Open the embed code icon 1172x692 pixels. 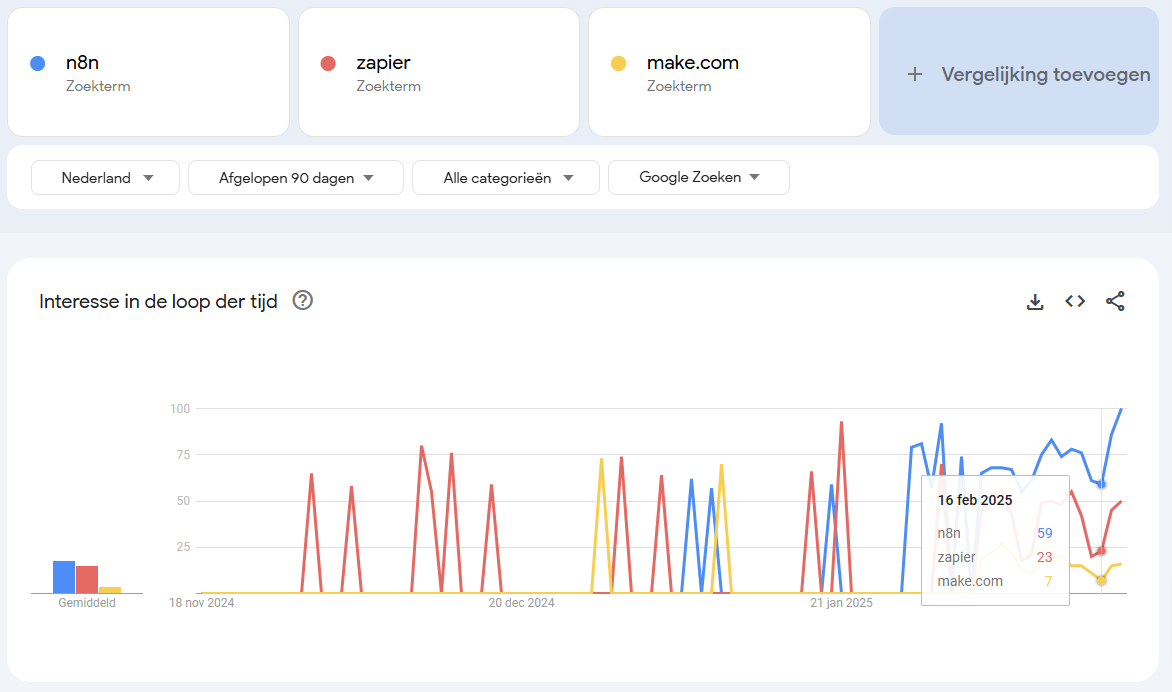pos(1075,301)
